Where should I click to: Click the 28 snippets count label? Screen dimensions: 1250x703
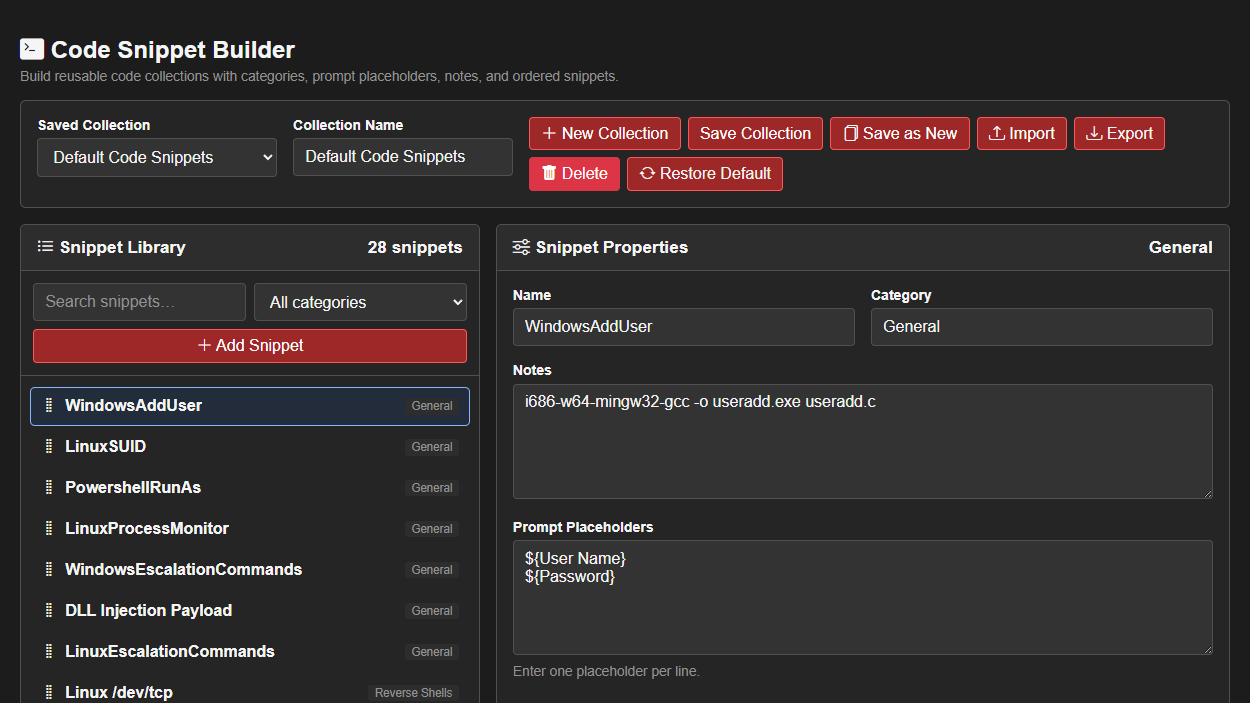coord(415,247)
